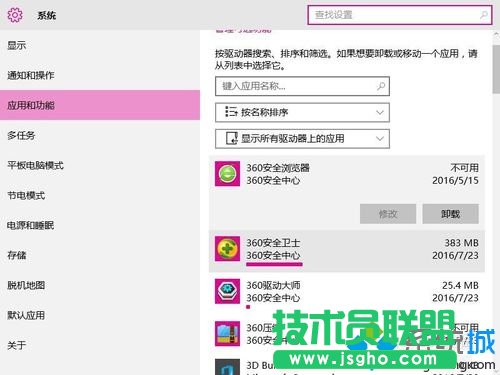Click the 系统 title text
The width and height of the screenshot is (500, 375).
47,15
